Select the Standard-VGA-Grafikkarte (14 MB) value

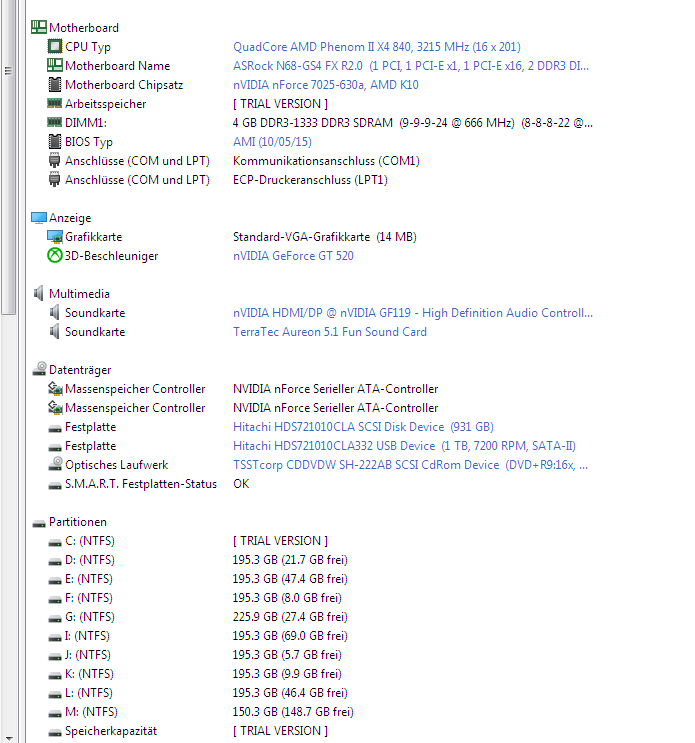[x=325, y=236]
